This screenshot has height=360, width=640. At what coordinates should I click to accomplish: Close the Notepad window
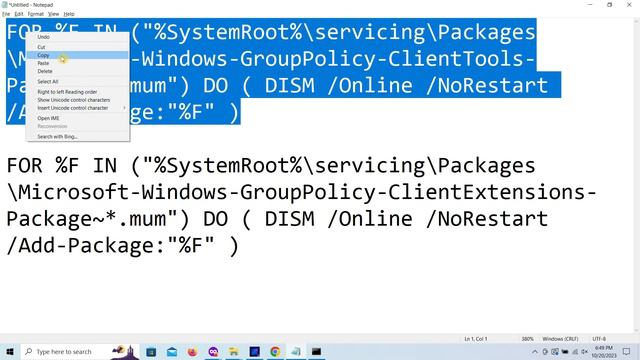629,5
